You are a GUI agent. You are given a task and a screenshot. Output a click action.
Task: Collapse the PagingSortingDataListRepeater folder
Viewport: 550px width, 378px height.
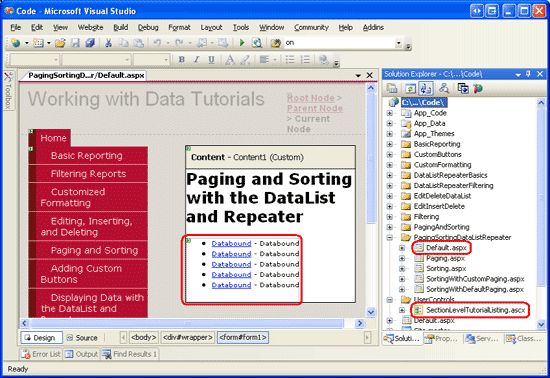[390, 237]
